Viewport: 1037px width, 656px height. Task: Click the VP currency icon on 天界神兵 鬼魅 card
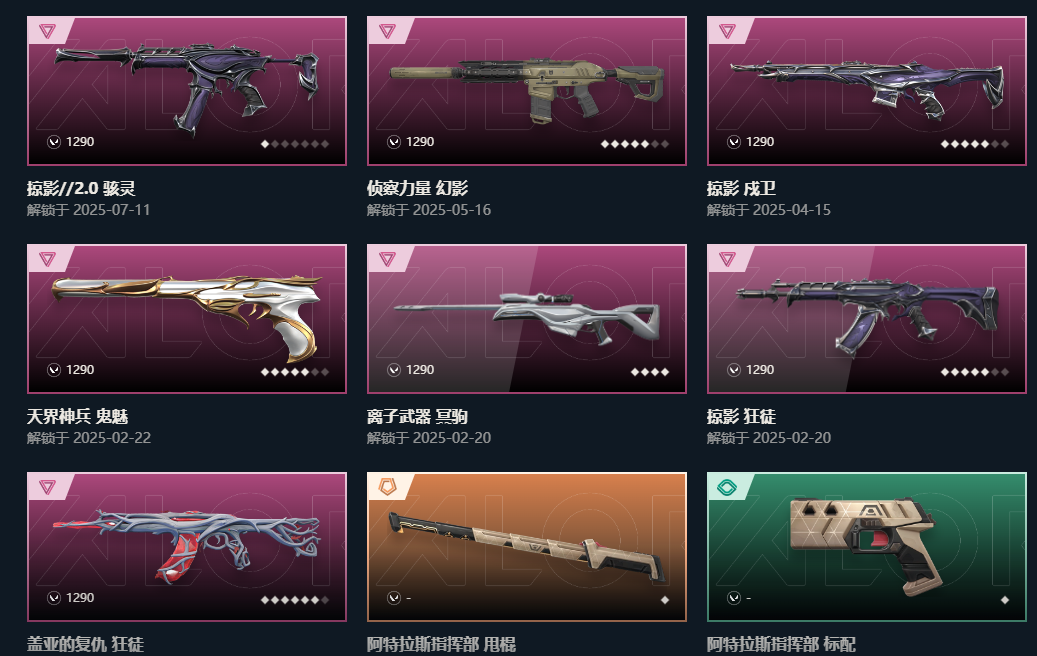click(54, 370)
